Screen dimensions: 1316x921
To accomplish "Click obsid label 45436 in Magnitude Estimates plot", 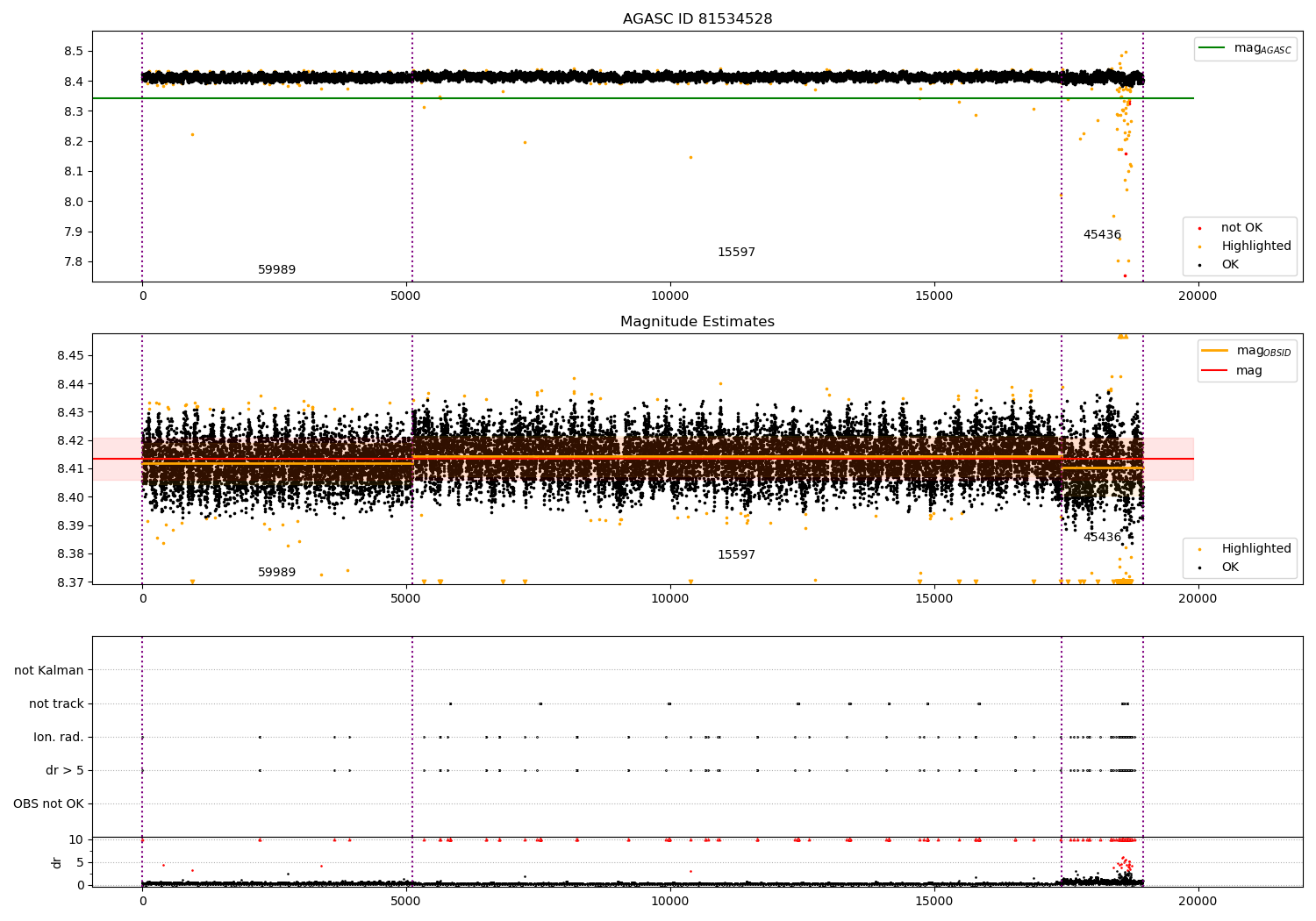I will coord(1102,538).
